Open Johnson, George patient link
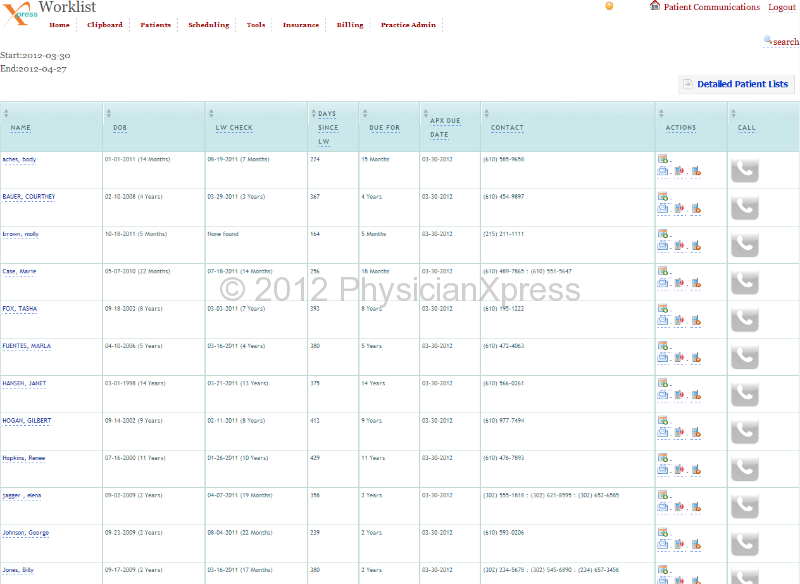 point(26,533)
